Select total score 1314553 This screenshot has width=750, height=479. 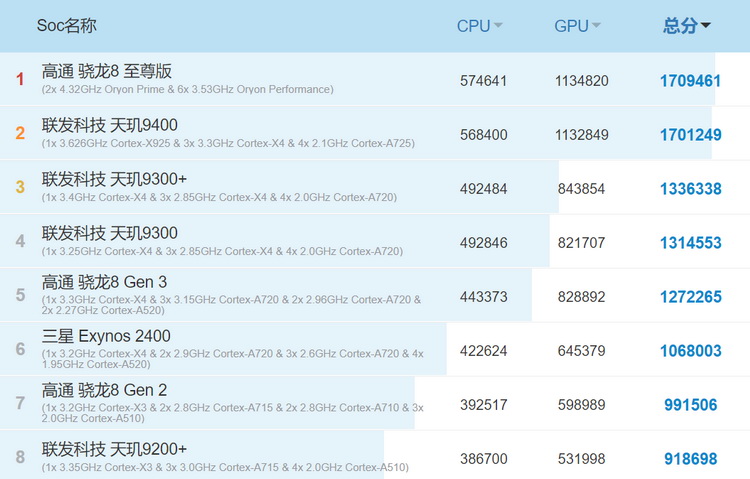[x=691, y=243]
